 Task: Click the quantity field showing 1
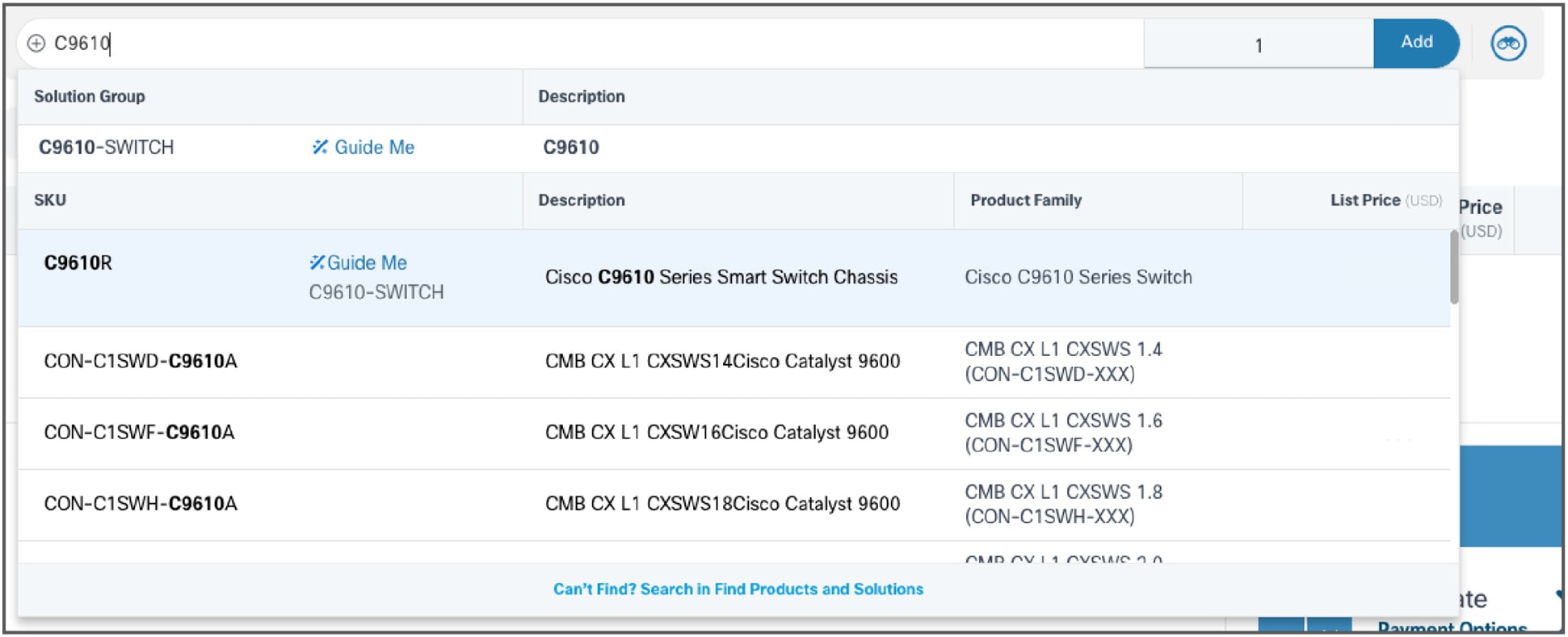click(1259, 45)
